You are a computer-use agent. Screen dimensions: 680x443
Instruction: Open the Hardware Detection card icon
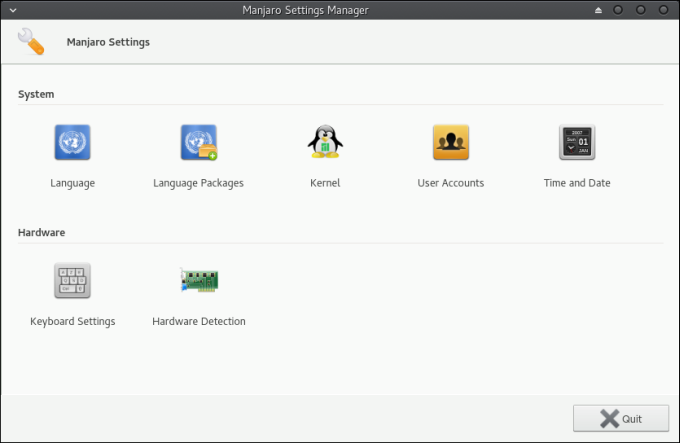click(x=199, y=280)
